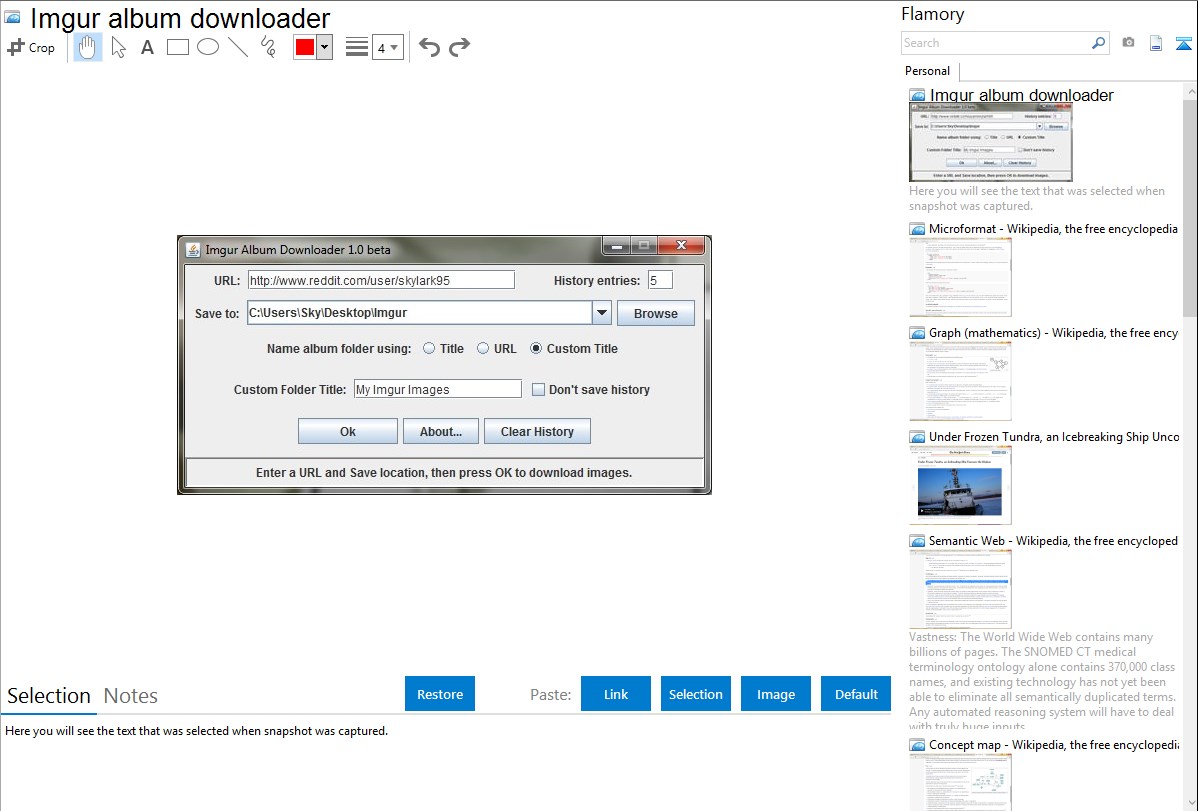
Task: Click icon beside Graph (mathematics) entry
Action: [917, 333]
